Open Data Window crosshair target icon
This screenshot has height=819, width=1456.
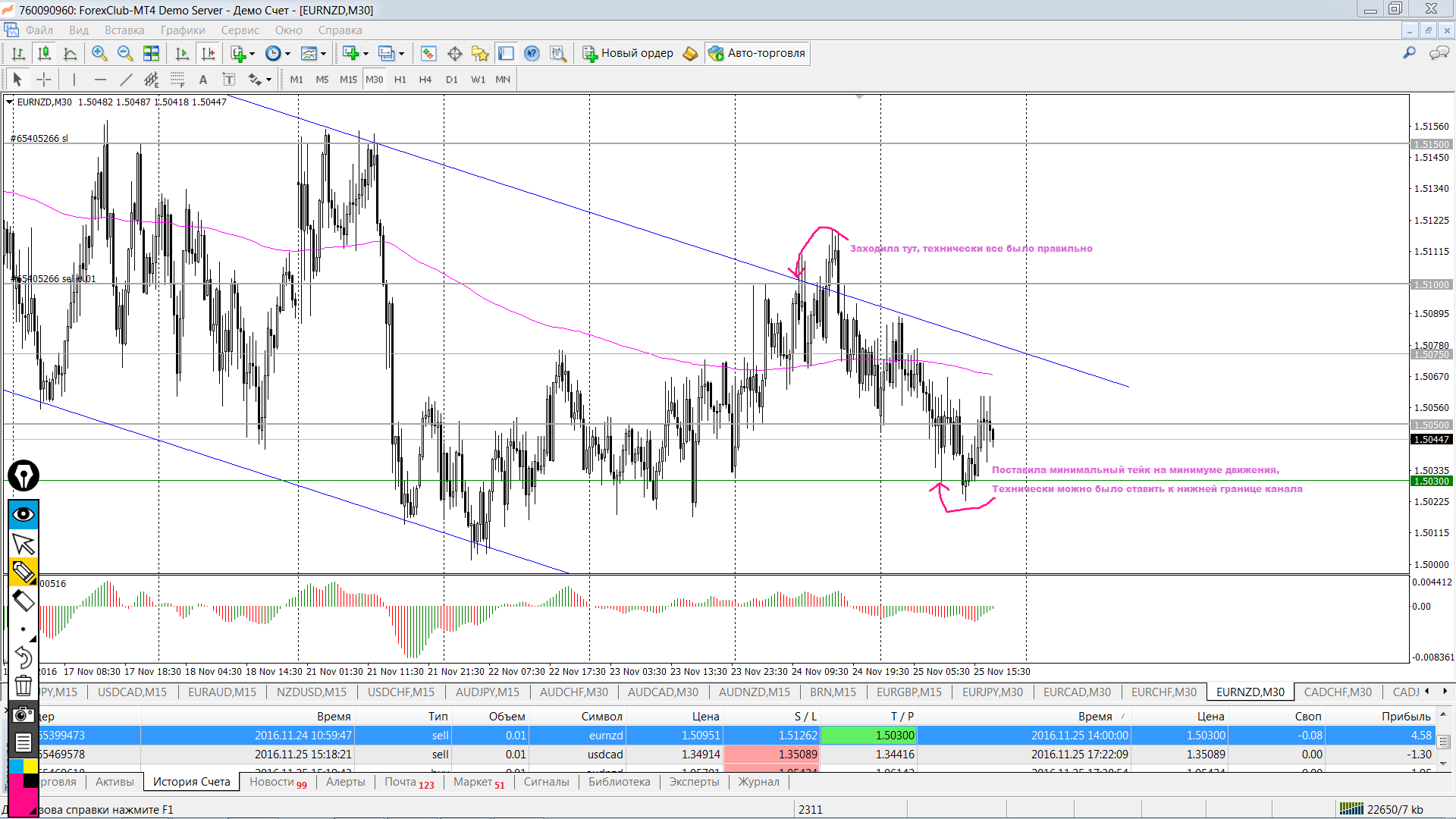[x=455, y=53]
